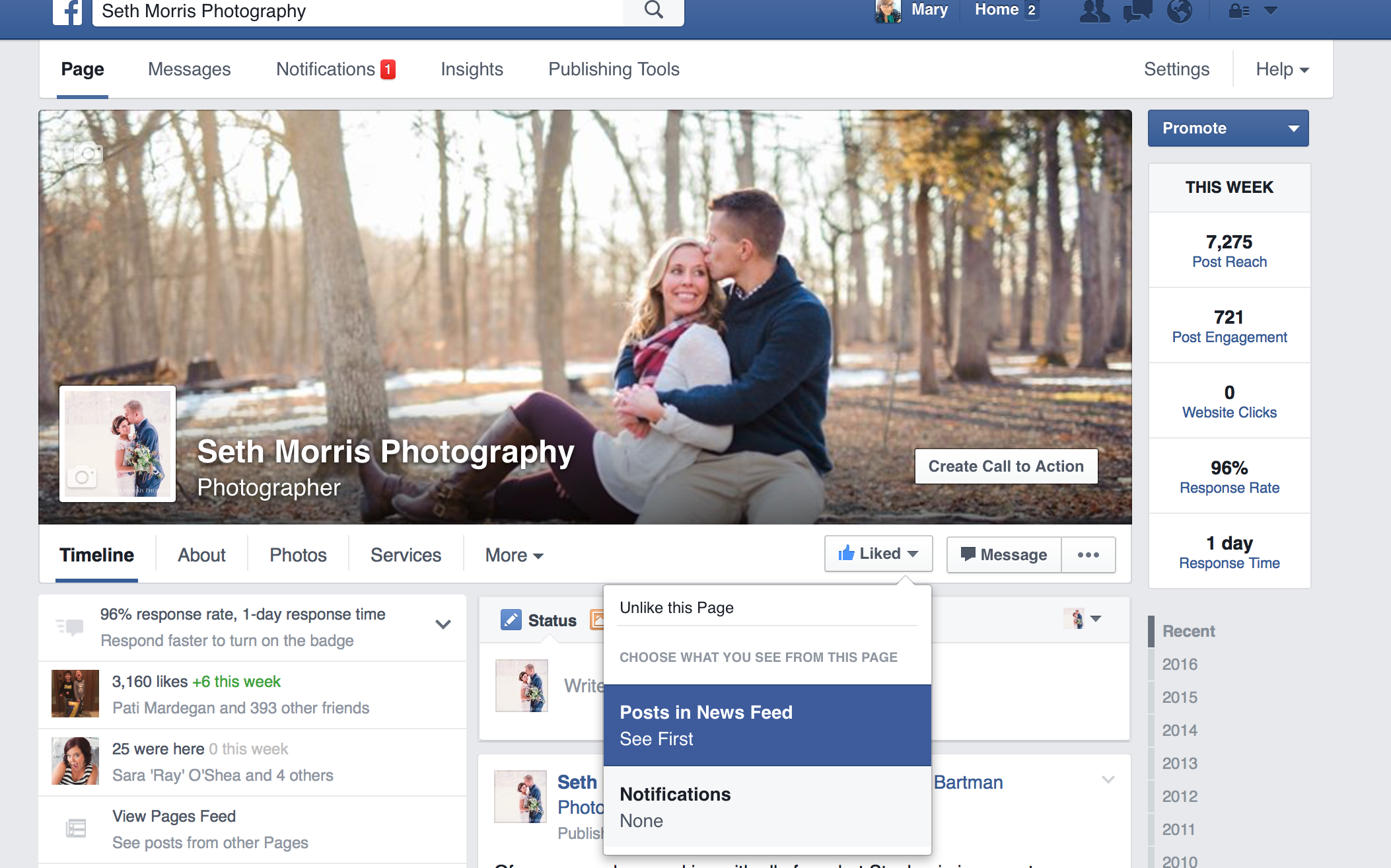1391x868 pixels.
Task: Click the Message button
Action: click(1004, 554)
